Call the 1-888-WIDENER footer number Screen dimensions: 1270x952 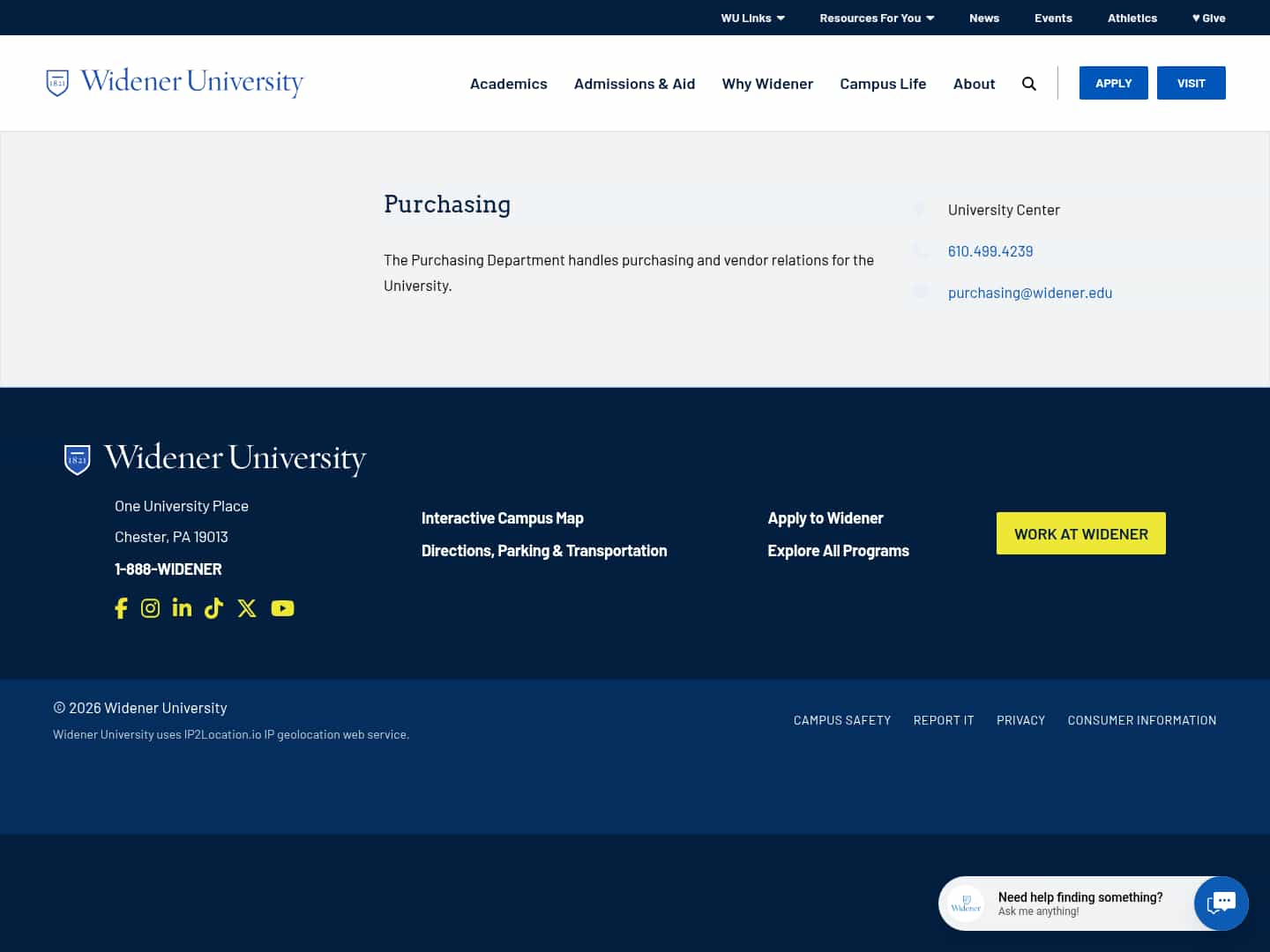pos(168,569)
